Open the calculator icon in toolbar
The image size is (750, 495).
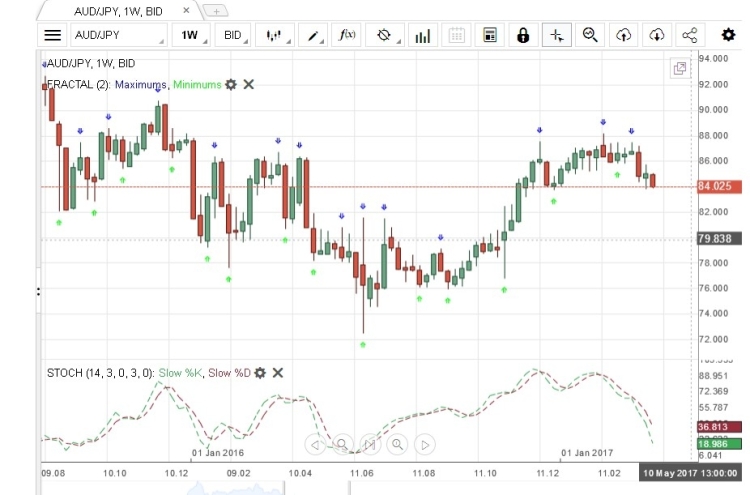point(490,35)
